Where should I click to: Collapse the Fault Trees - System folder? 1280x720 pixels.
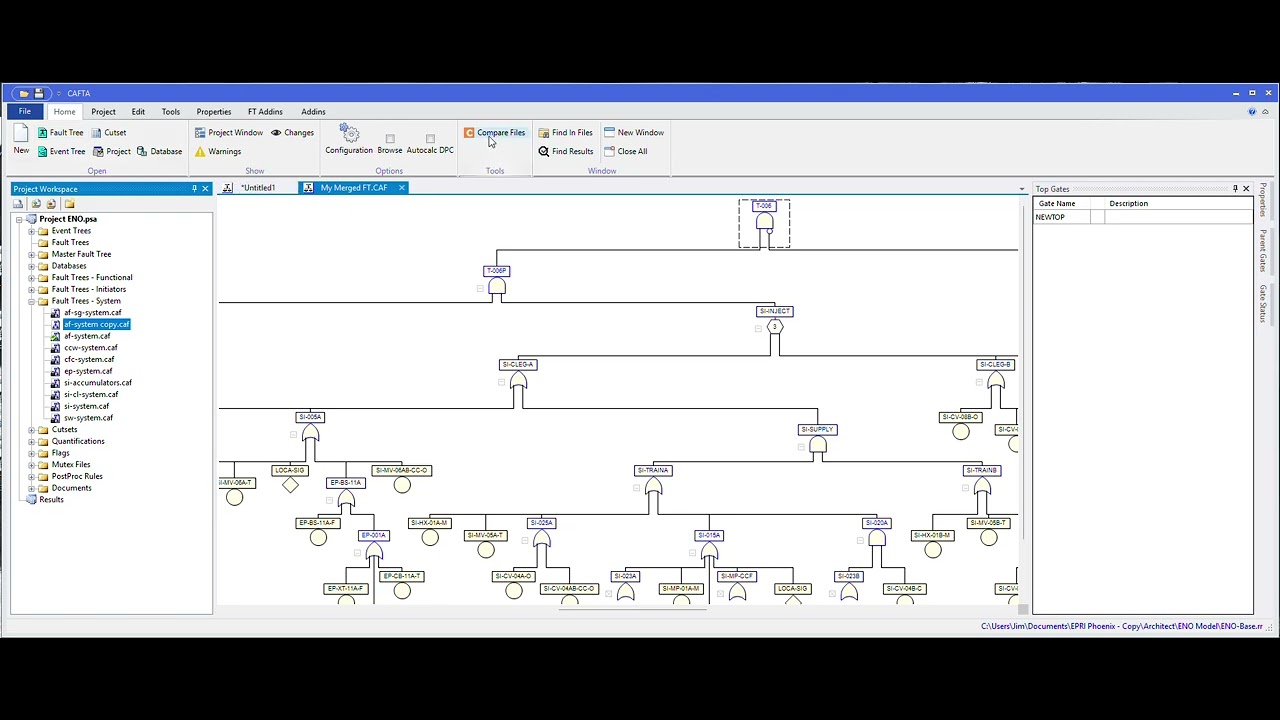click(31, 301)
